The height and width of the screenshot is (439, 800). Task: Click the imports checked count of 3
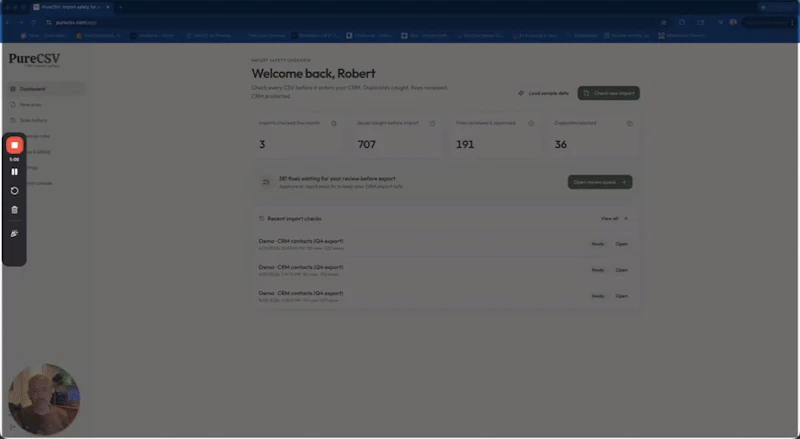tap(262, 144)
